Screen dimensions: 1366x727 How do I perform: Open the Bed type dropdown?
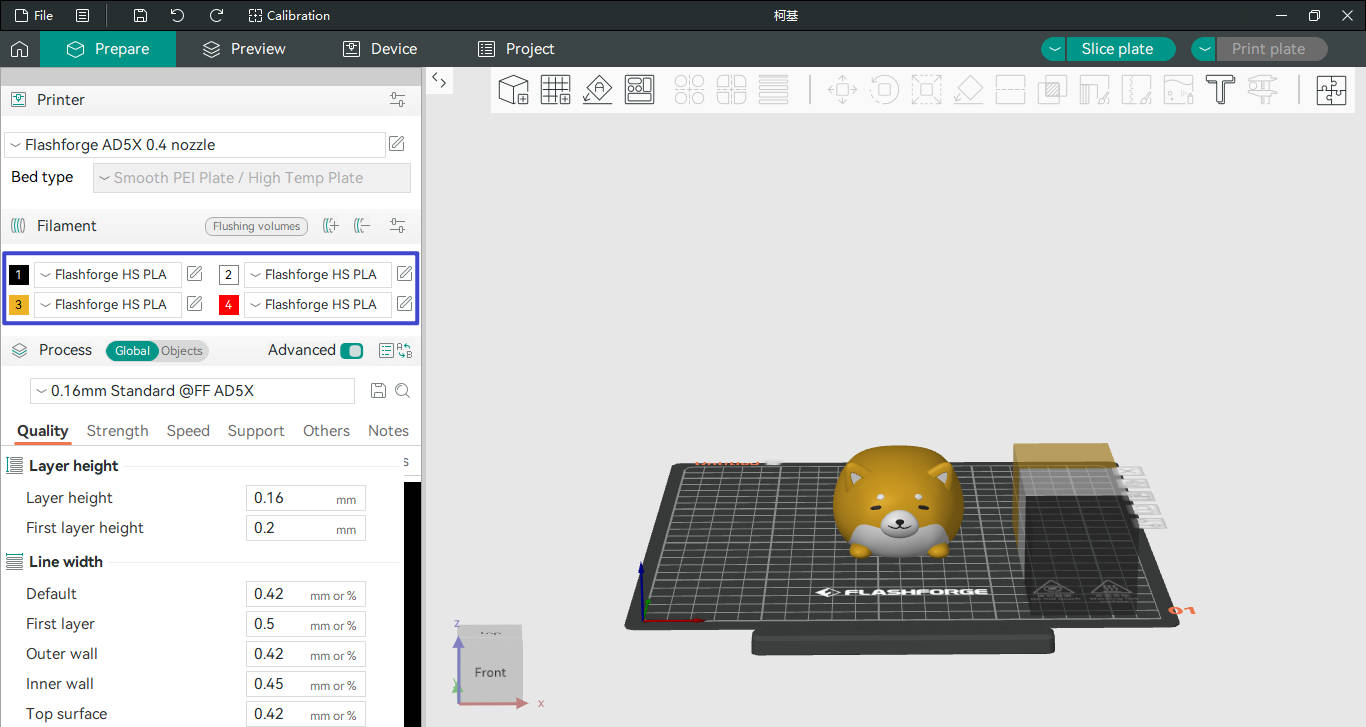[x=252, y=178]
